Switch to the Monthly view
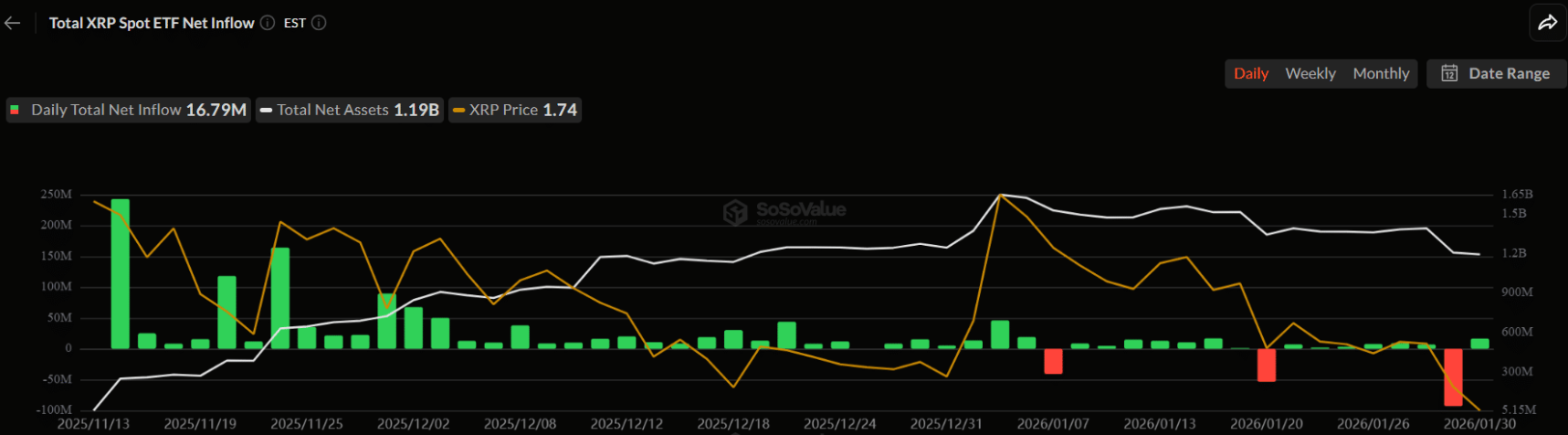This screenshot has height=435, width=1568. coord(1380,73)
